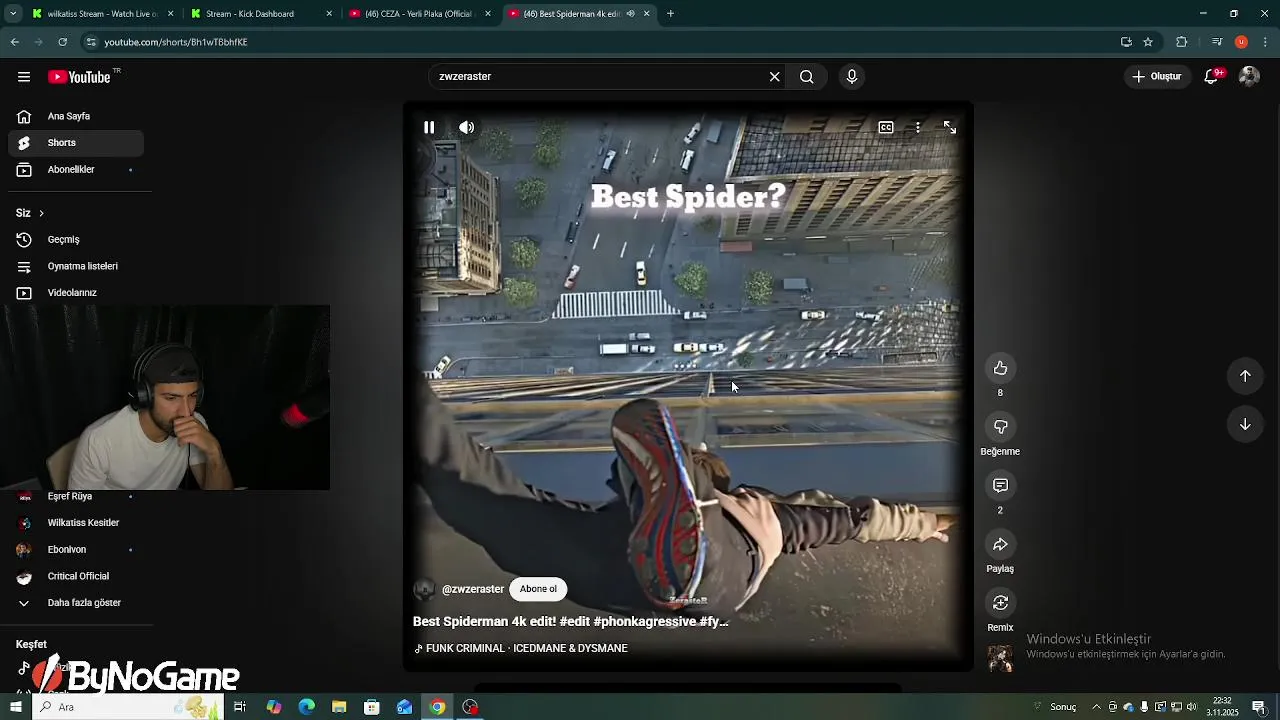Open the Chrome extensions puzzle icon
Viewport: 1280px width, 720px height.
[1182, 42]
